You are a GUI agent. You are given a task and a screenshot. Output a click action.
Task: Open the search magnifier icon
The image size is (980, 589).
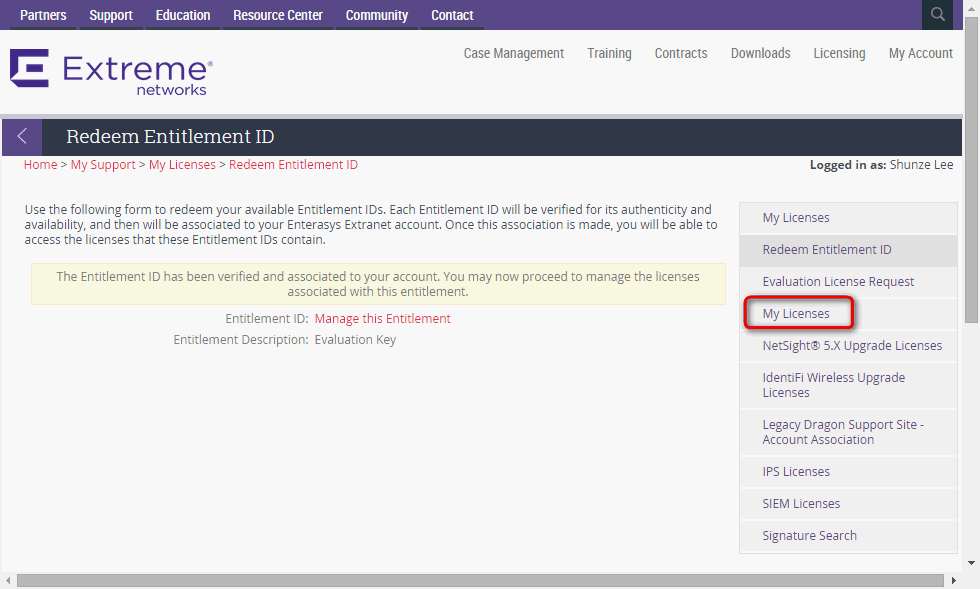[937, 14]
